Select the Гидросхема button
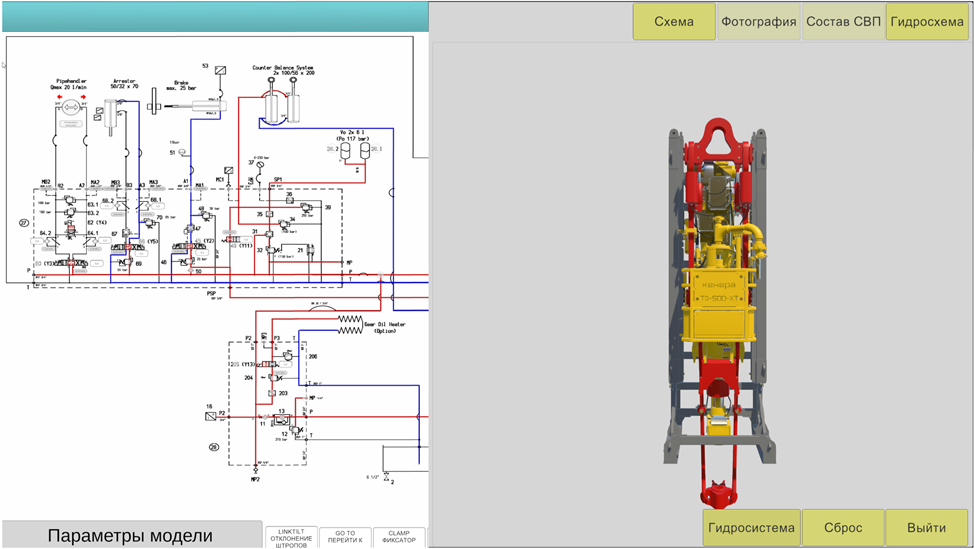This screenshot has width=974, height=549. [x=927, y=21]
